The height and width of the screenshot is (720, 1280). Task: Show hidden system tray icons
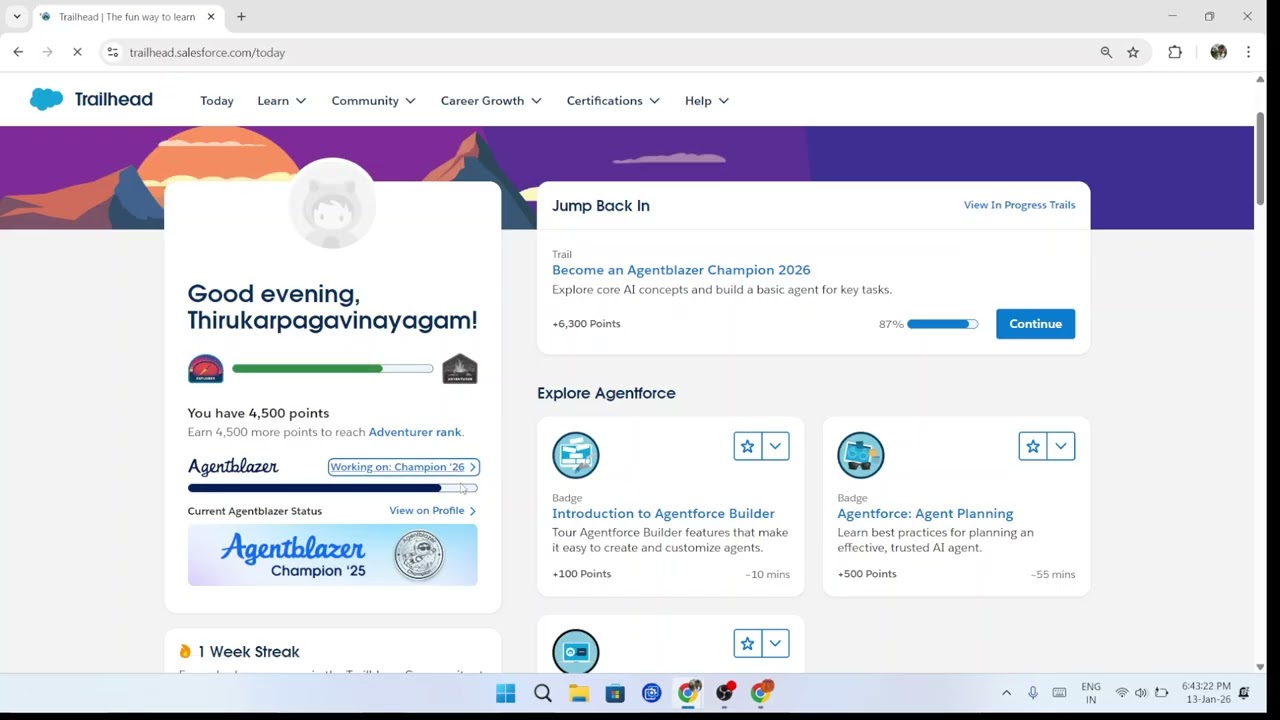[x=1006, y=693]
